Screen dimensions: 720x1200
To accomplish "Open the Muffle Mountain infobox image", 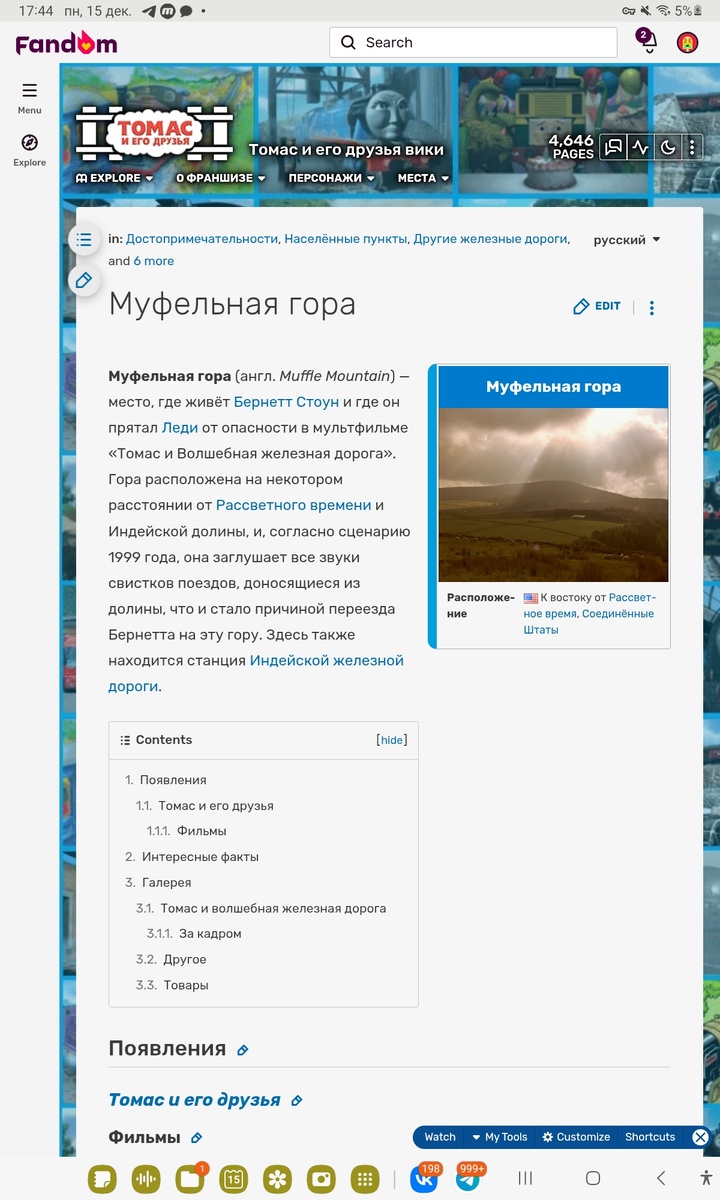I will point(553,495).
